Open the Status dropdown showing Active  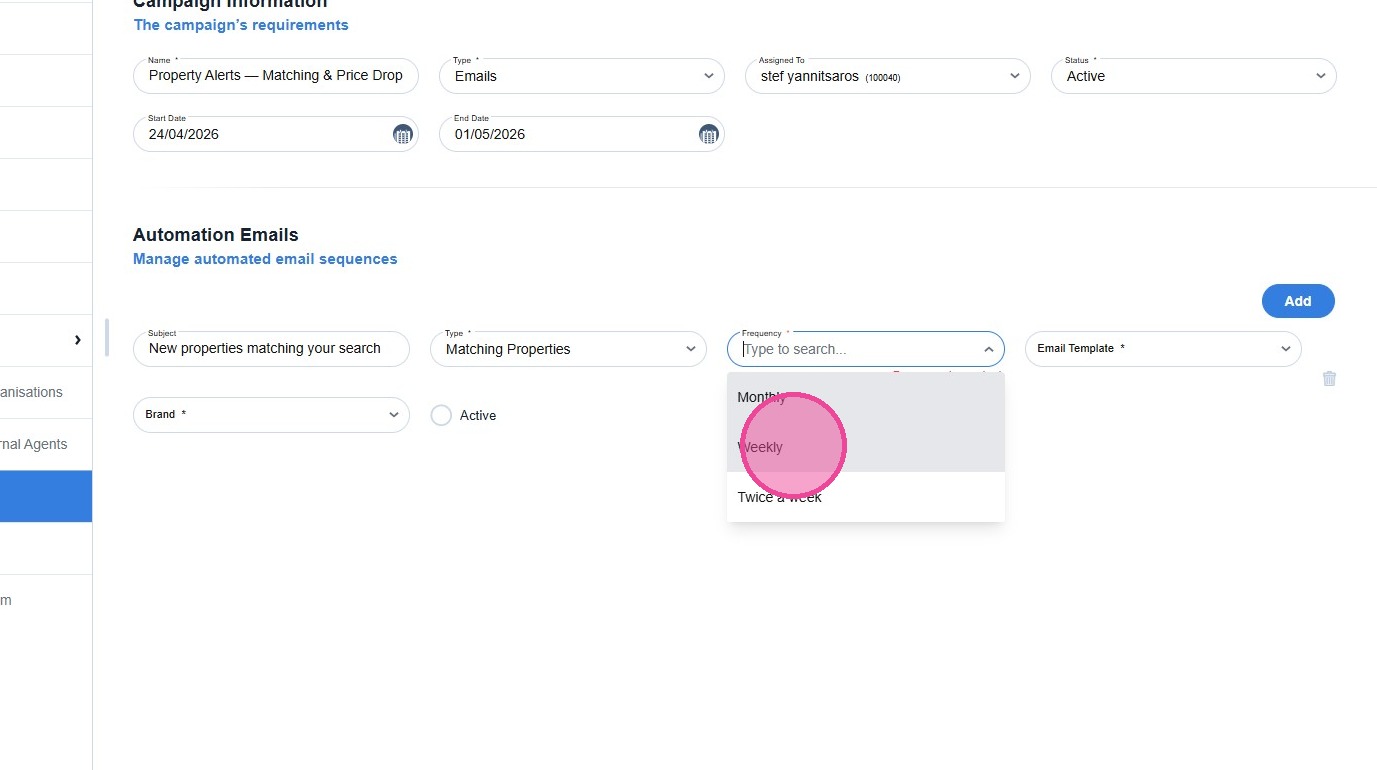point(1194,76)
